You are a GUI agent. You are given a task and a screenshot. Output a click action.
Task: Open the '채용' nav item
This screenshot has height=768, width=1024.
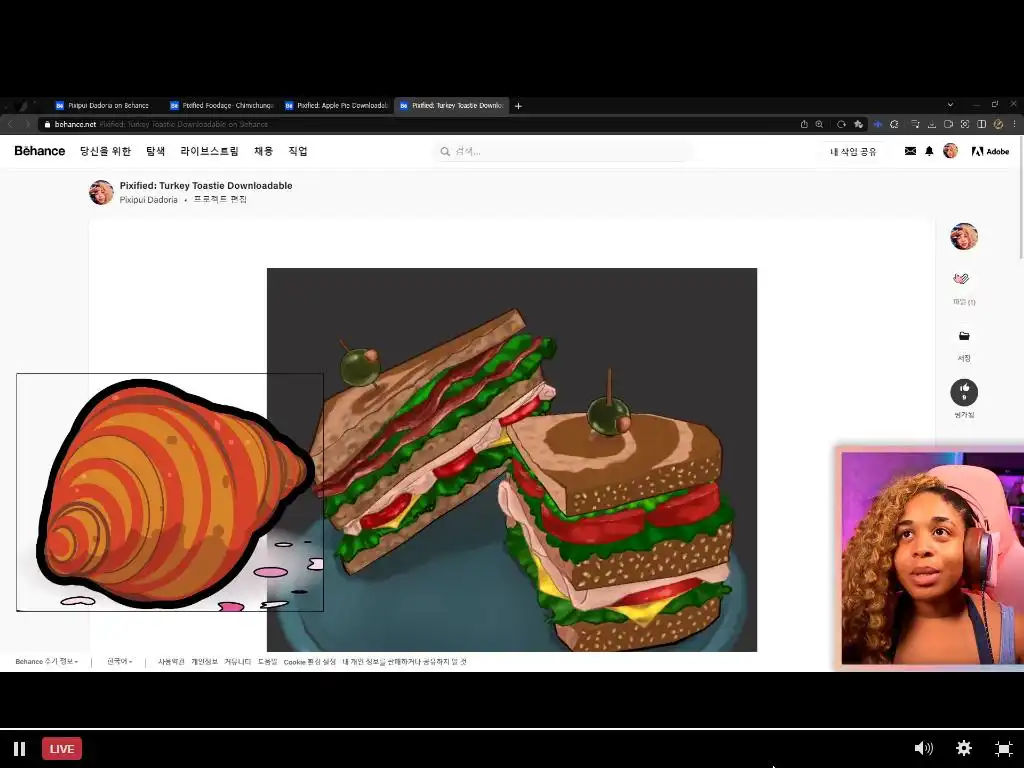[x=263, y=151]
